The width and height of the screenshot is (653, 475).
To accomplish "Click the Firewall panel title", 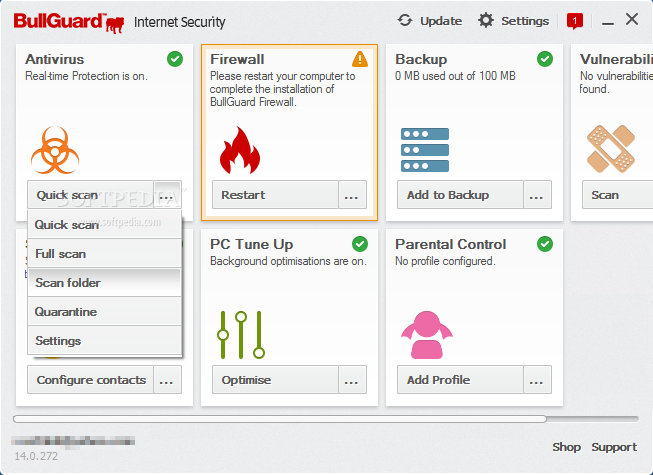I will (x=237, y=59).
